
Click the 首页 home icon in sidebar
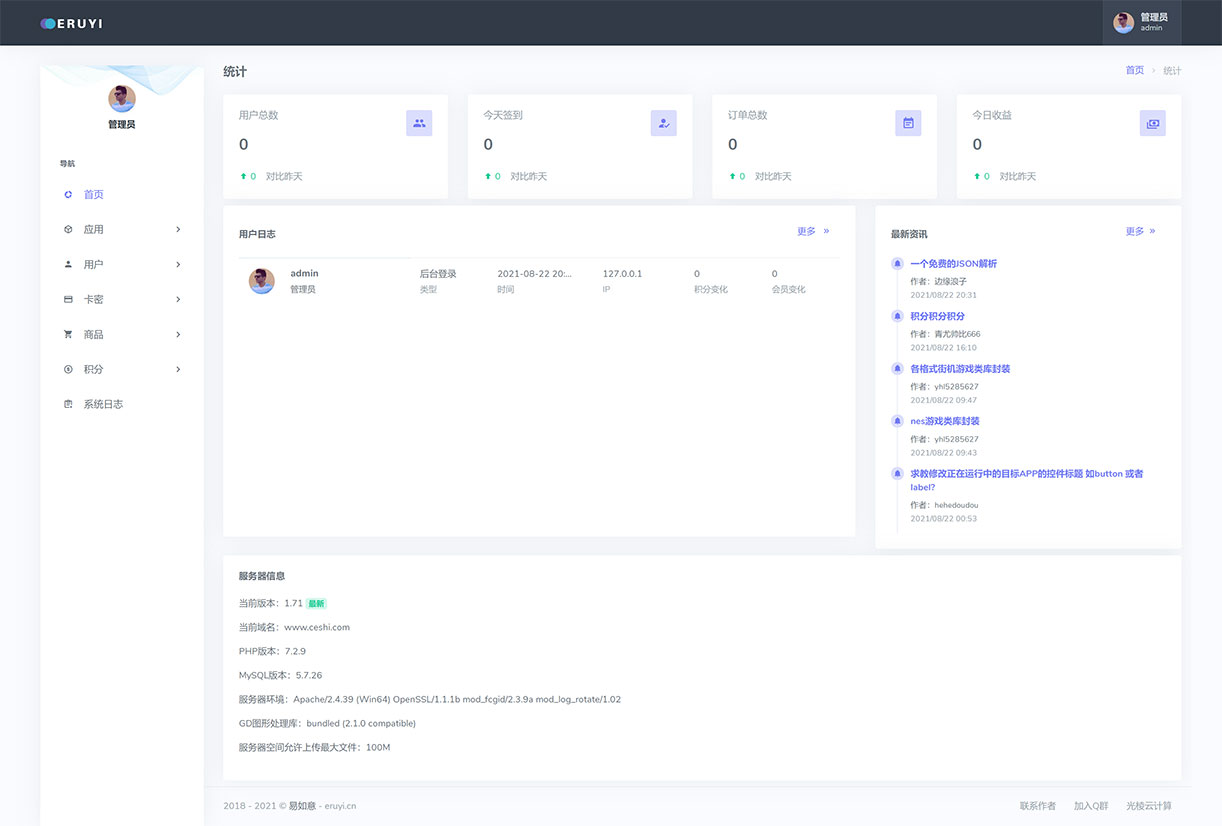(68, 195)
